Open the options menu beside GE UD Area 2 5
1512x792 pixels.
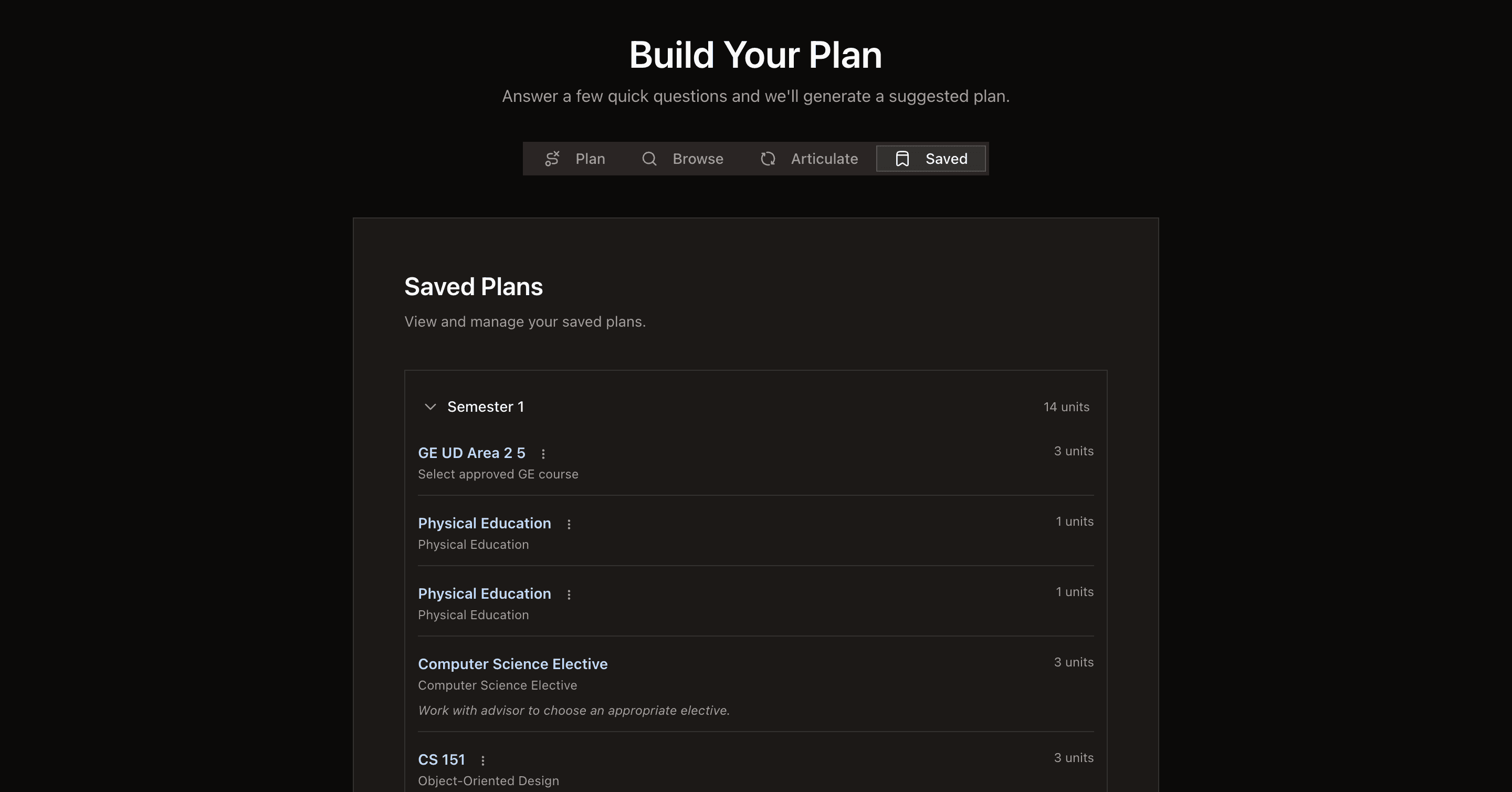click(543, 453)
